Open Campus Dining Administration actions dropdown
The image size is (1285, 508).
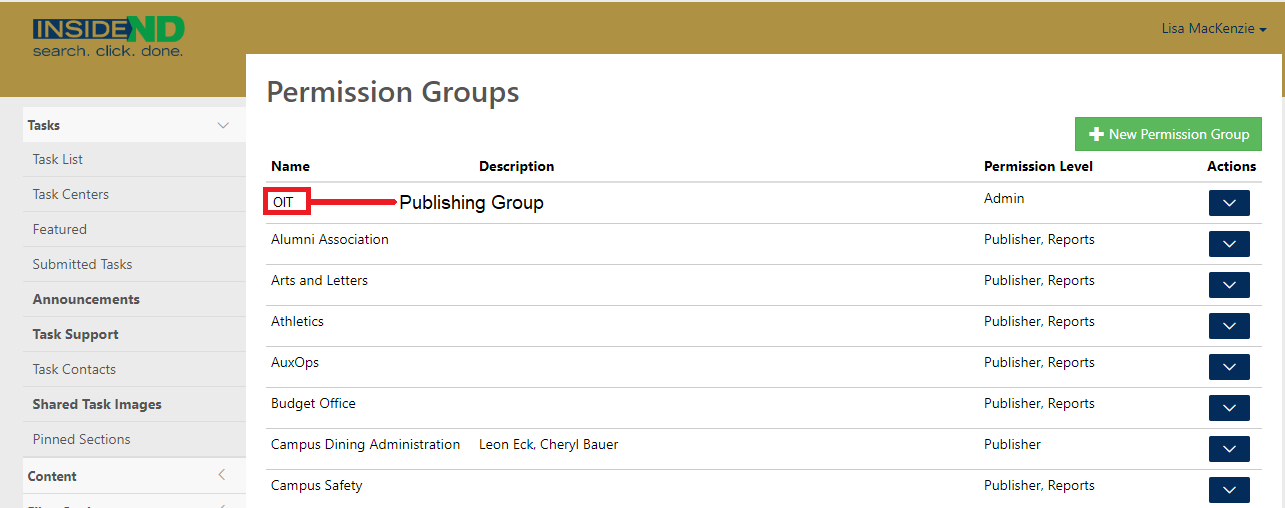coord(1229,449)
